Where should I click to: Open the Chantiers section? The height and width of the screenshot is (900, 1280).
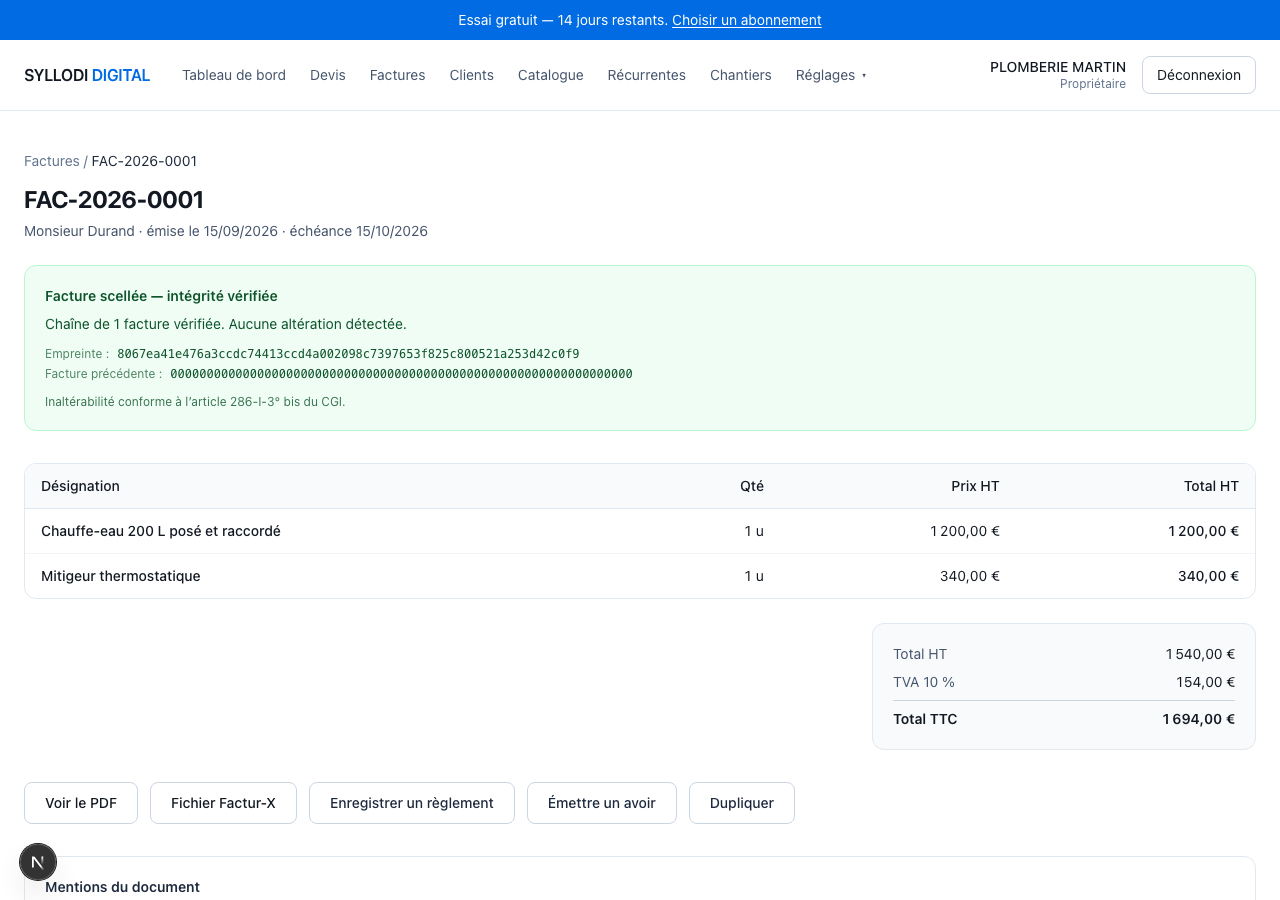(x=740, y=75)
